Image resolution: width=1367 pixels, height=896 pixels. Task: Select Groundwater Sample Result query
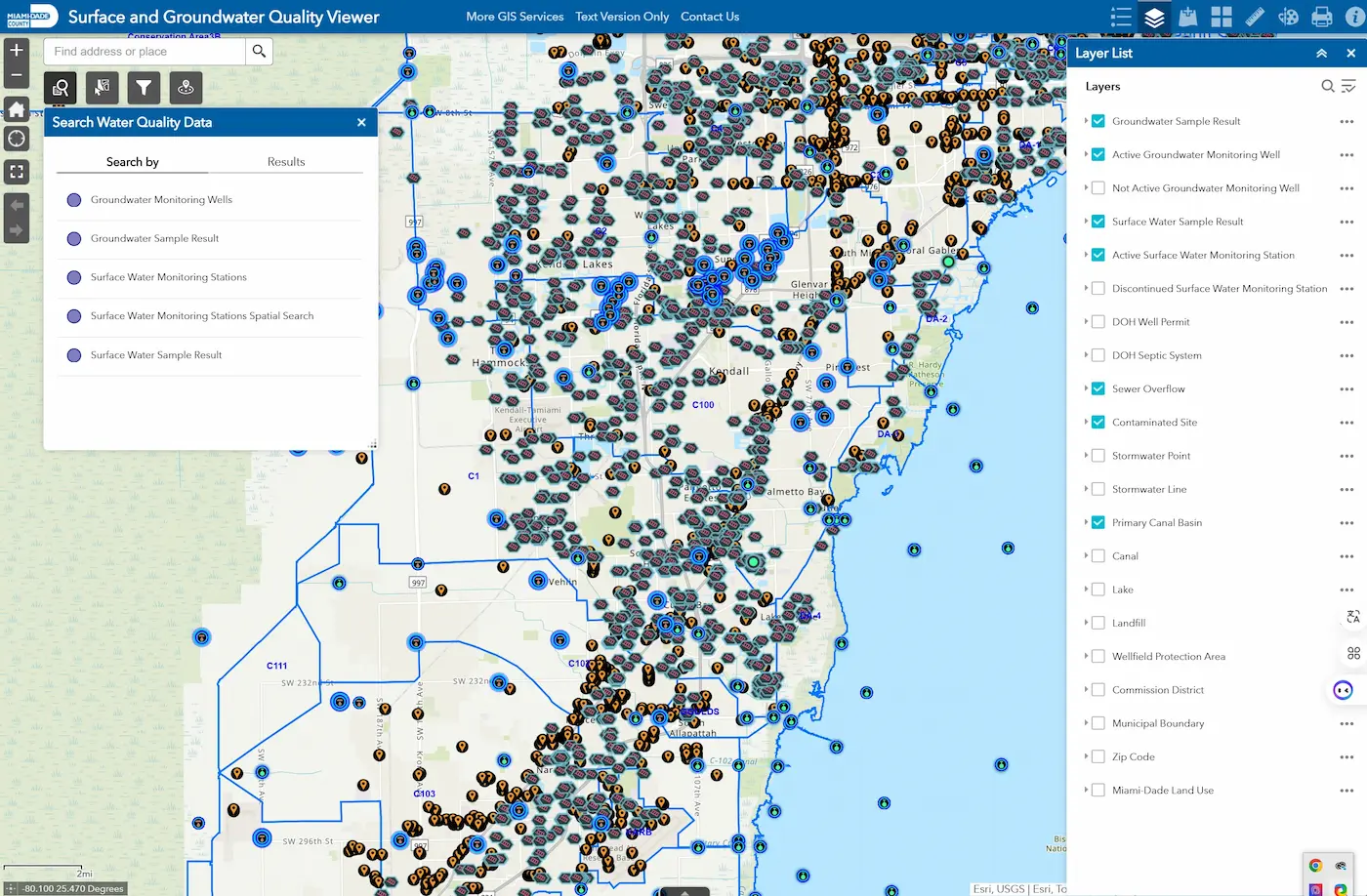click(x=210, y=239)
